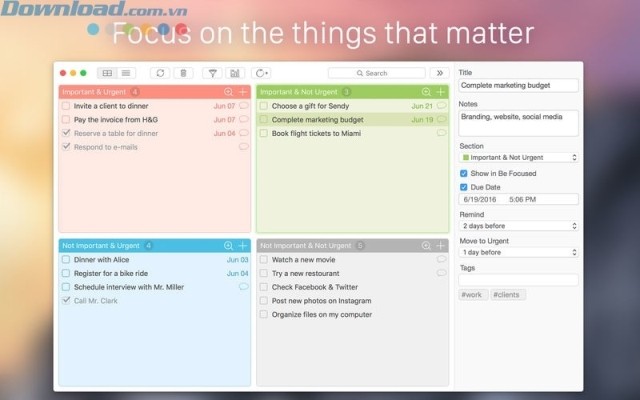Switch to the list view

pyautogui.click(x=126, y=73)
